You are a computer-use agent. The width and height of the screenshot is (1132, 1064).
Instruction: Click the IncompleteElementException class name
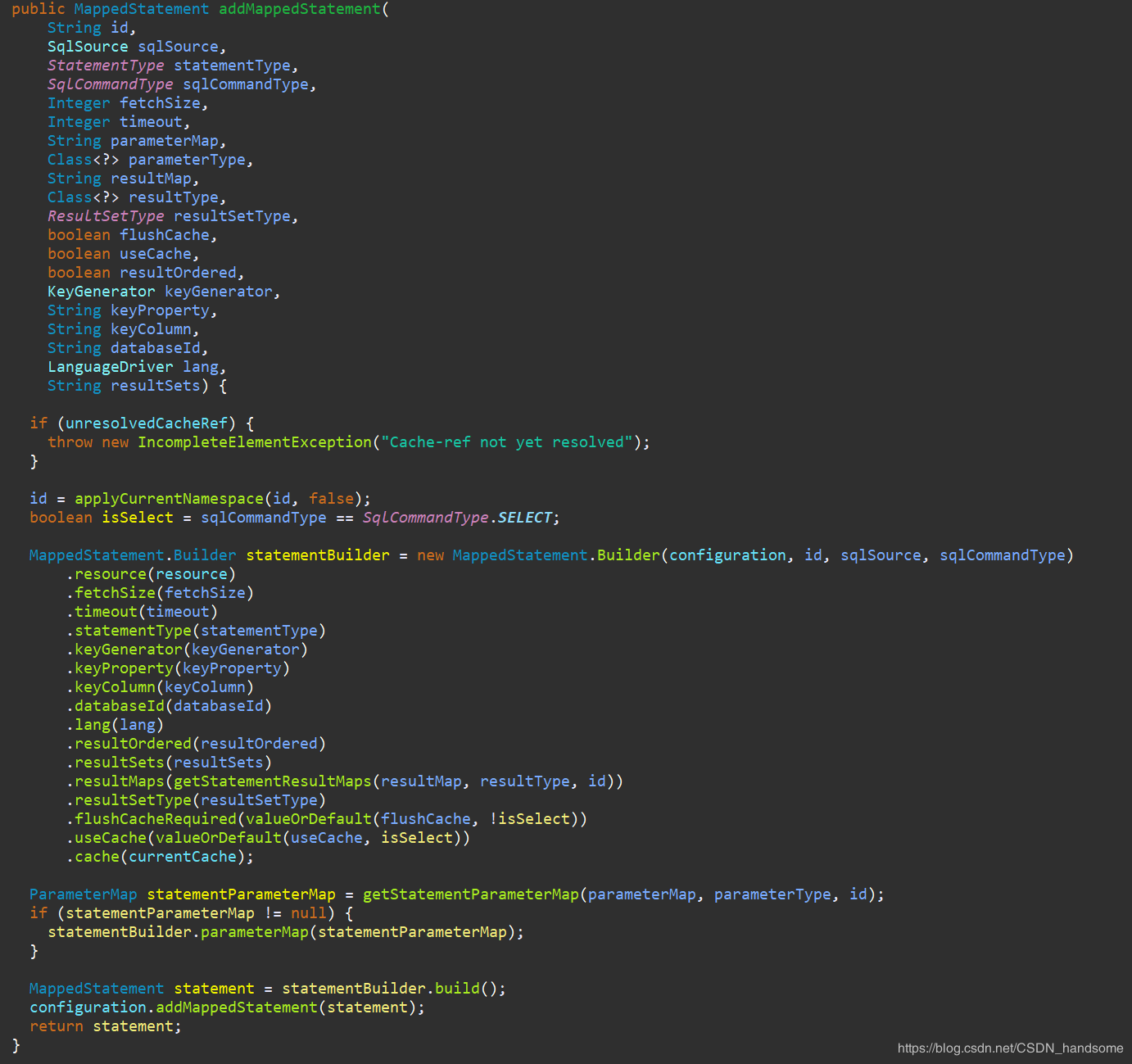(255, 442)
